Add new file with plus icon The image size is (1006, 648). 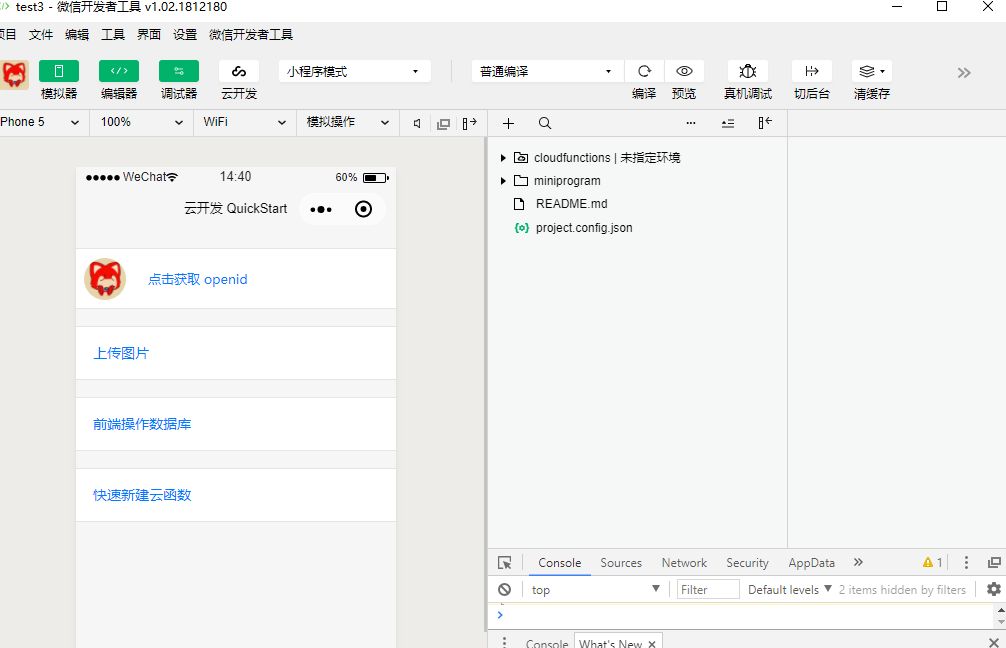pyautogui.click(x=508, y=123)
